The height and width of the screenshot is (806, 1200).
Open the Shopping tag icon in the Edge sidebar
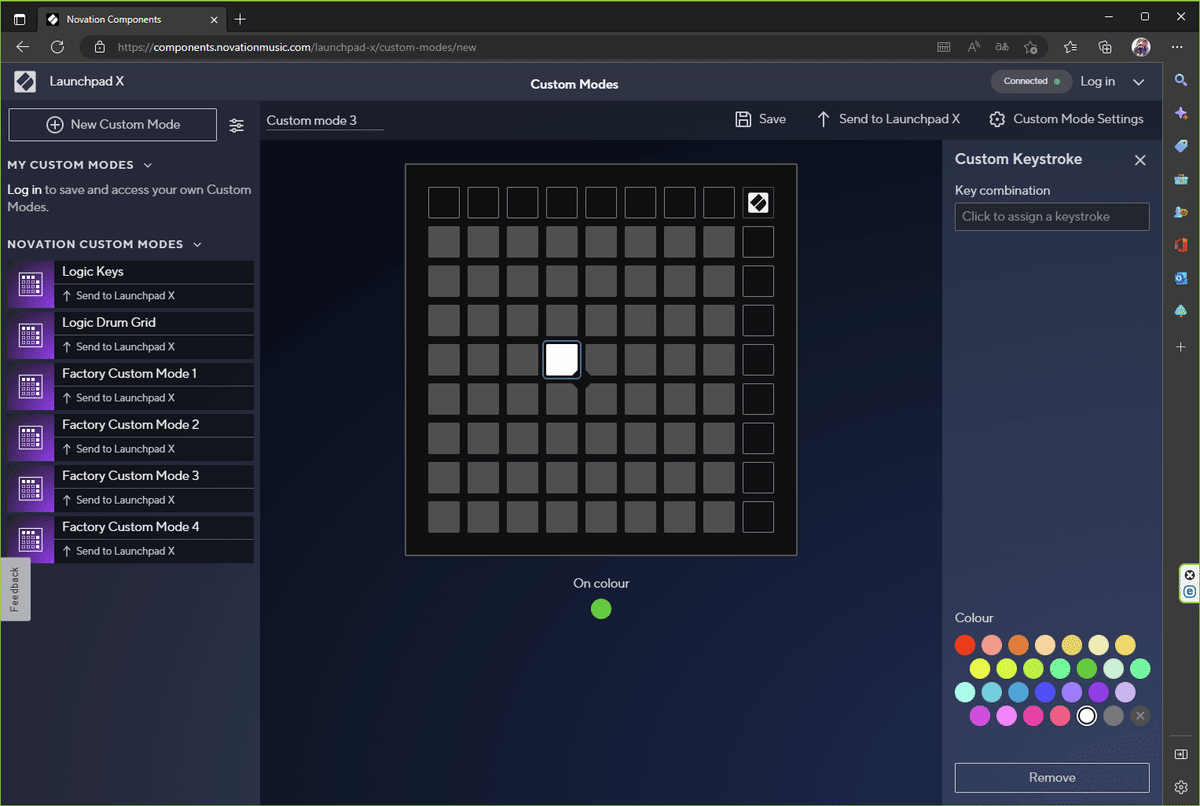click(x=1181, y=147)
